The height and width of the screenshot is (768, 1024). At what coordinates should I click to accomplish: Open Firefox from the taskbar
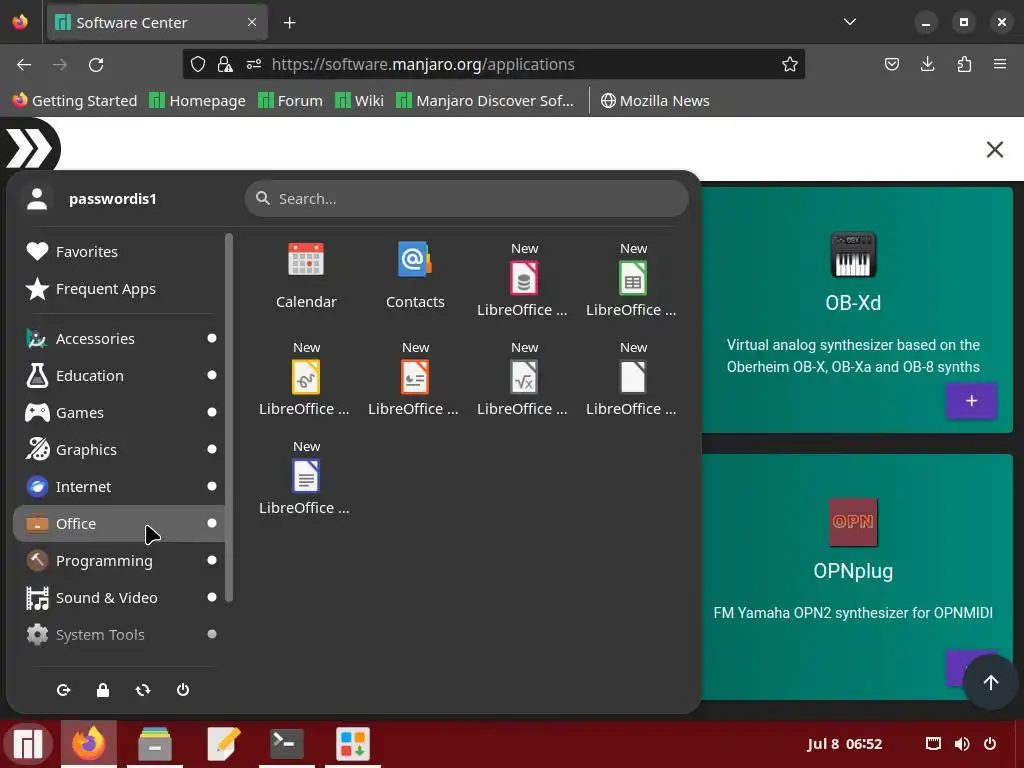pos(89,744)
